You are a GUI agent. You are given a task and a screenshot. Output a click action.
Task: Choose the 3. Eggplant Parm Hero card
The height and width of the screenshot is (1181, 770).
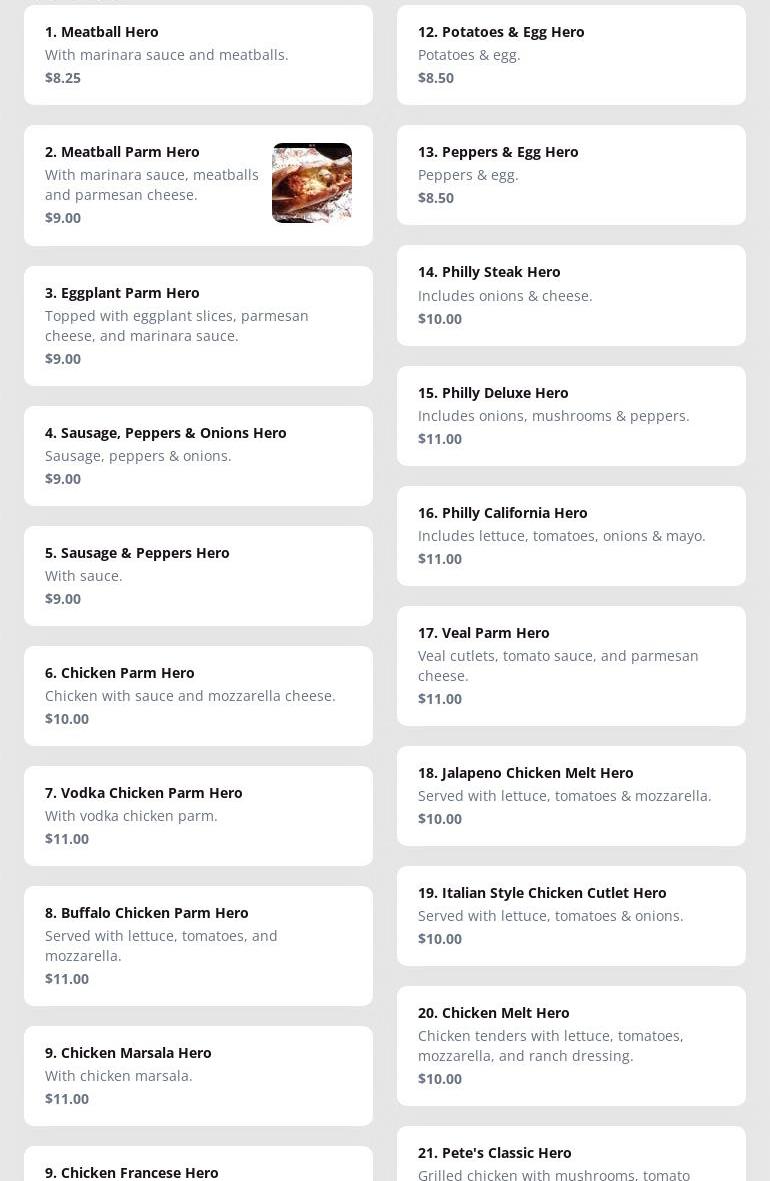(198, 325)
